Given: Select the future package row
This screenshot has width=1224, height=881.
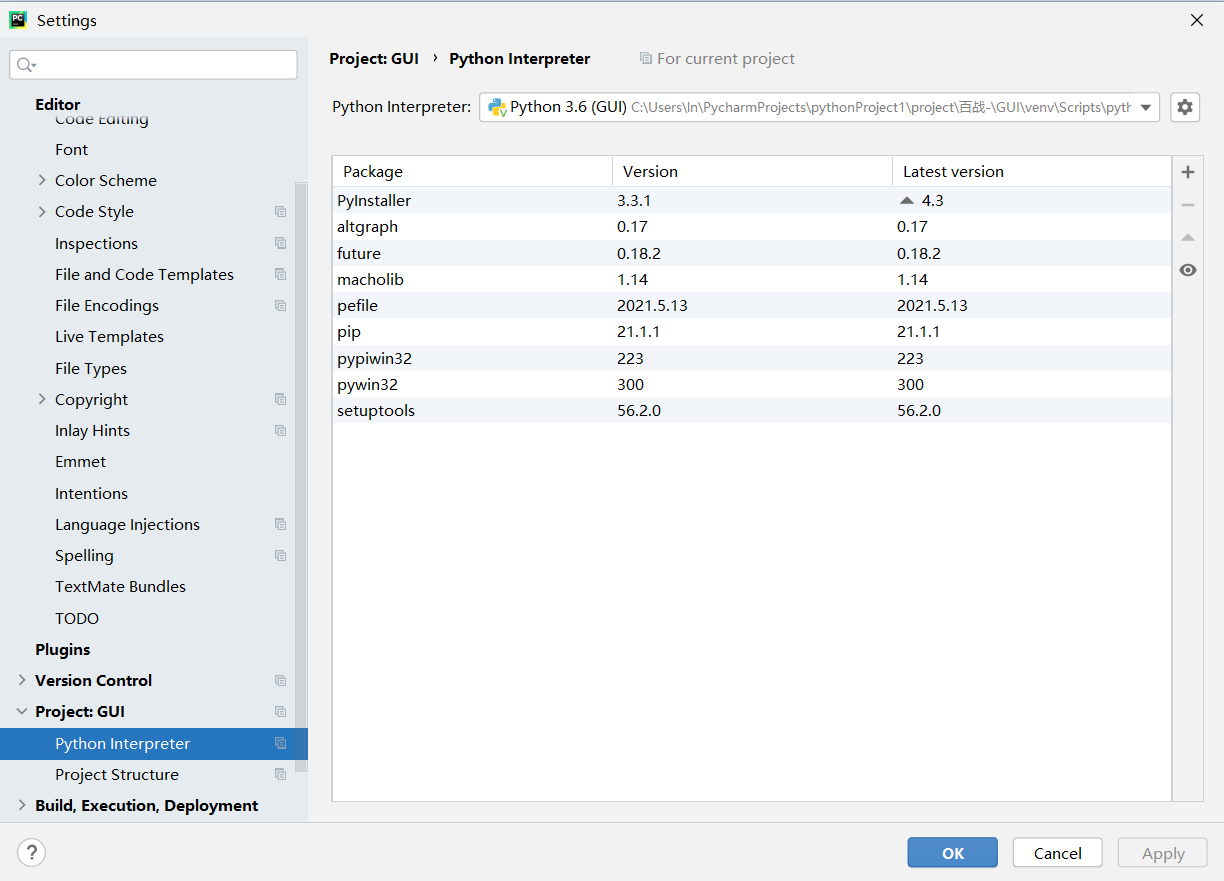Looking at the screenshot, I should tap(752, 253).
